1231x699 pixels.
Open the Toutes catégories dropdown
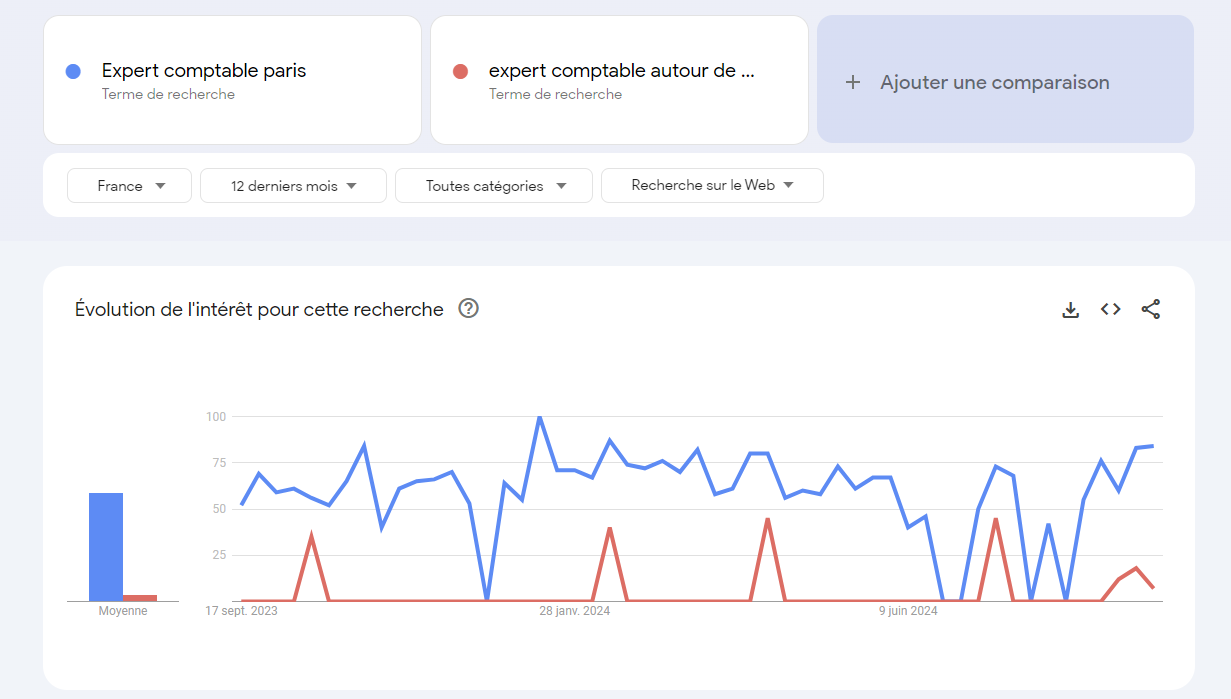(494, 185)
